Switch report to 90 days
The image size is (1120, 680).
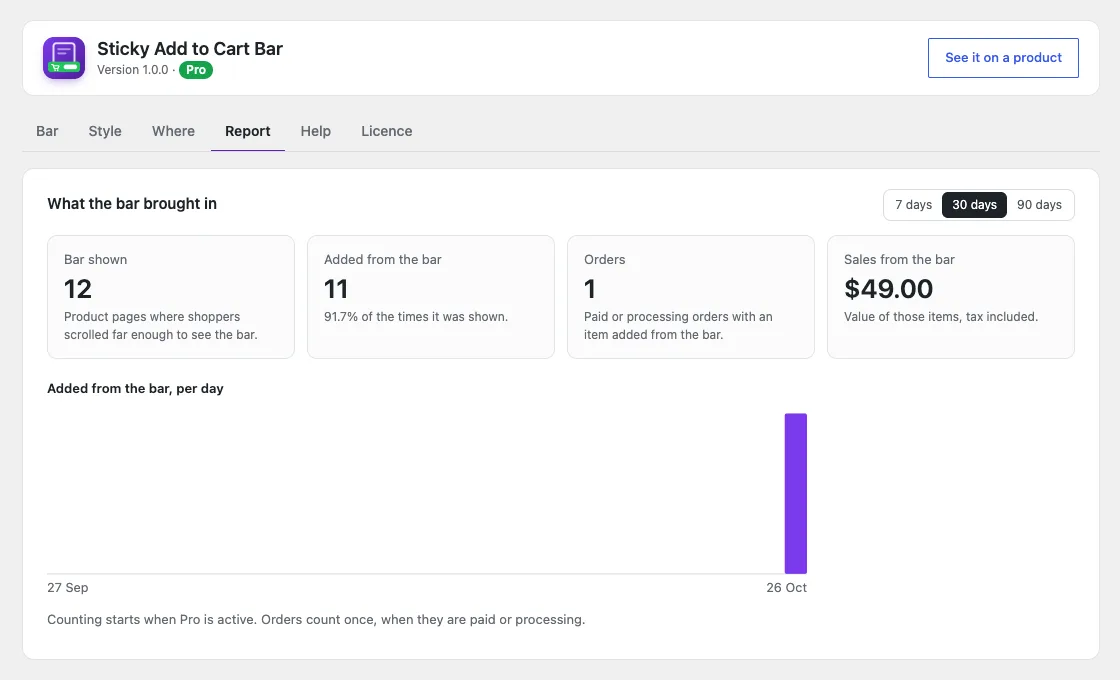click(x=1039, y=205)
